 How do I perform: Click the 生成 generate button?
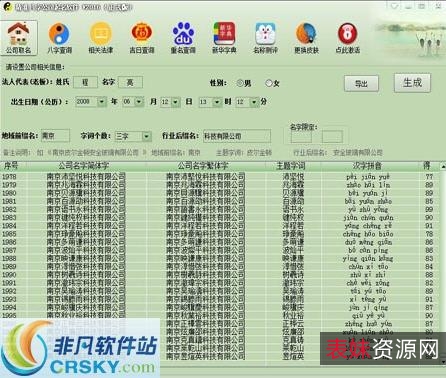(412, 82)
